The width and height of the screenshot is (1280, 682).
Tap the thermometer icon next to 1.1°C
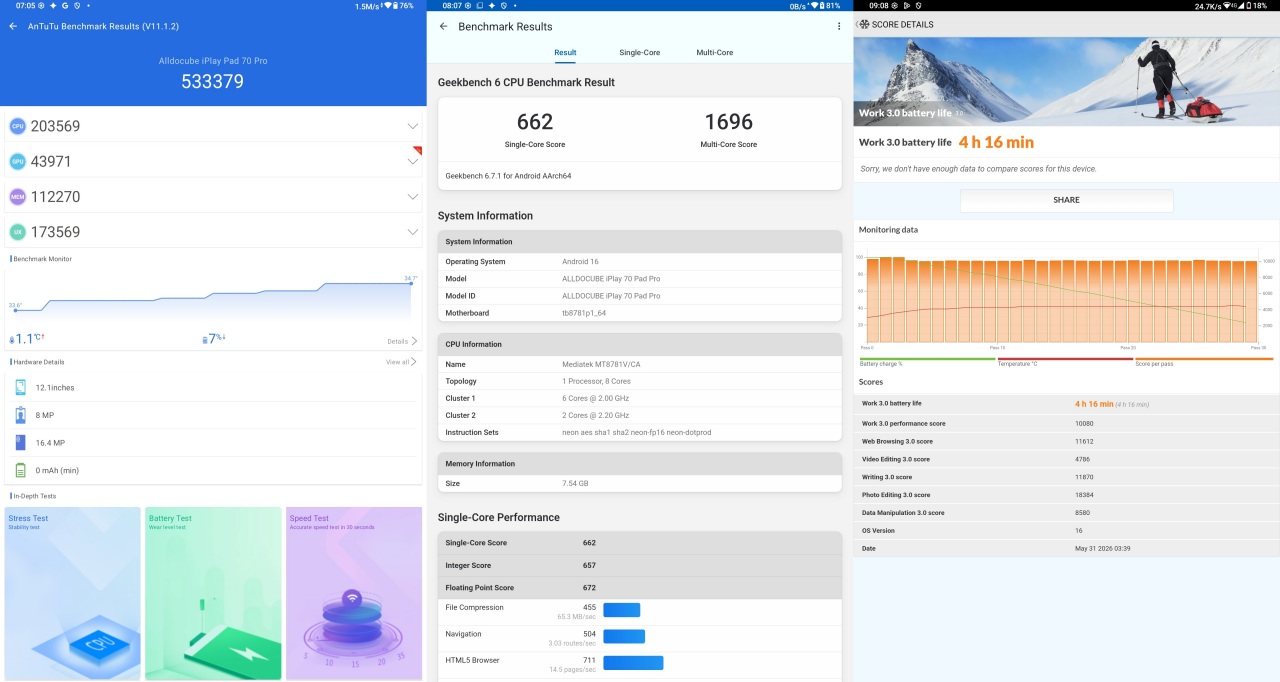12,340
